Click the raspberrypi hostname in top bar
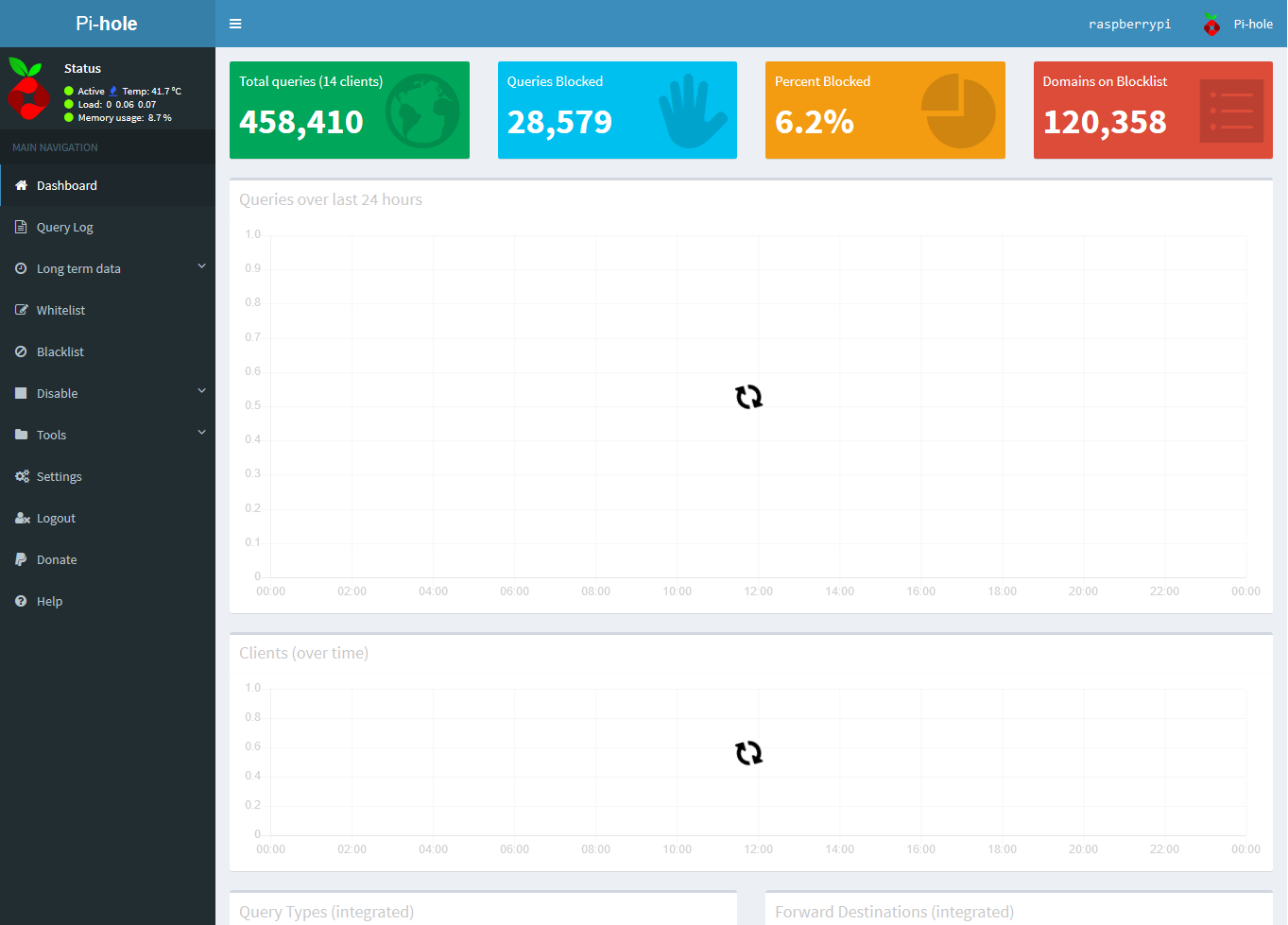 [1130, 24]
